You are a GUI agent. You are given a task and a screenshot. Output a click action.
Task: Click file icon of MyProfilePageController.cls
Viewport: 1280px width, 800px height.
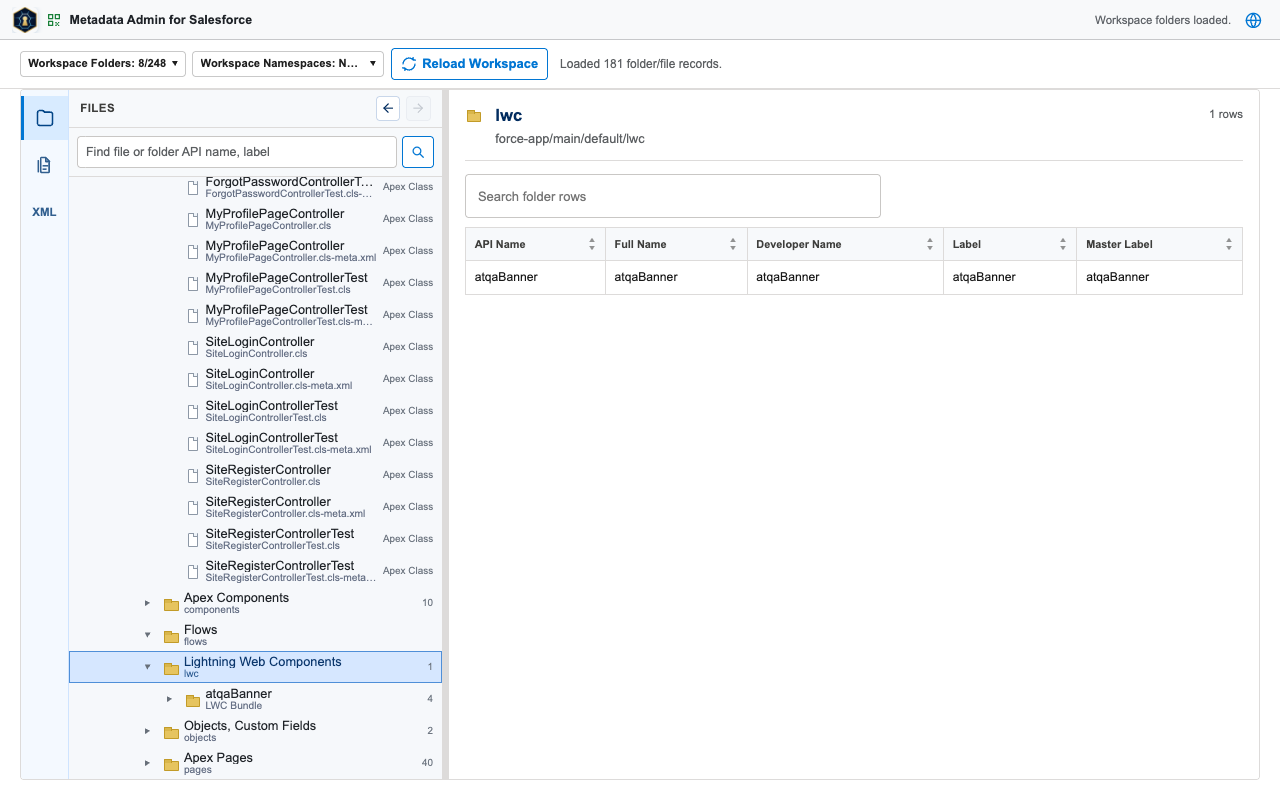click(193, 219)
